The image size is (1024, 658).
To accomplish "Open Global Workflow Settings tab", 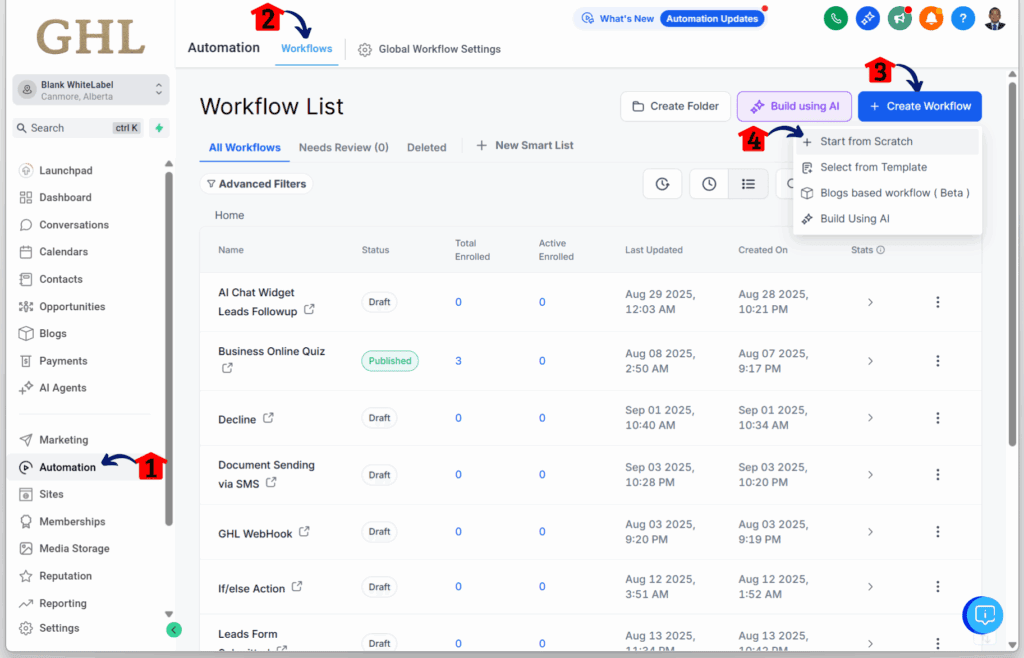I will (x=429, y=50).
